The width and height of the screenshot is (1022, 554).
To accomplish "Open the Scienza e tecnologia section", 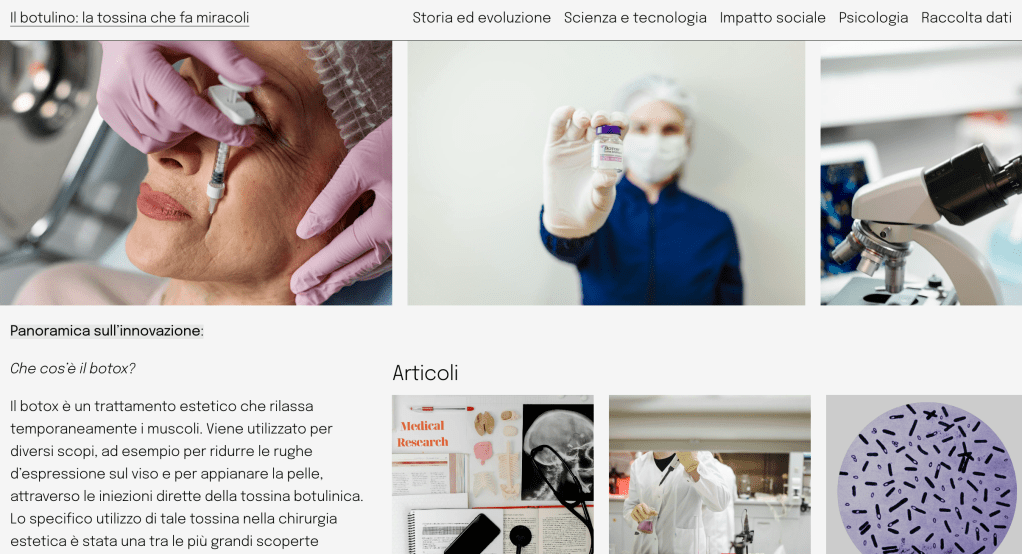I will 635,18.
